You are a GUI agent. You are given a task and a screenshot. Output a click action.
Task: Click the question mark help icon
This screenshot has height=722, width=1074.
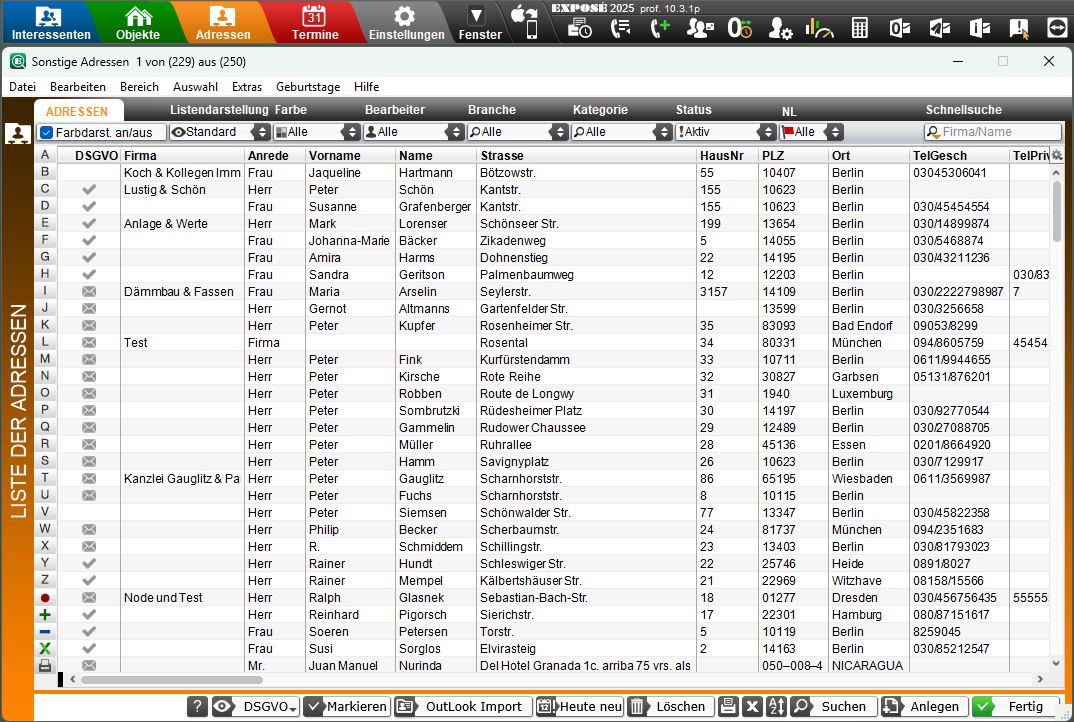click(198, 707)
